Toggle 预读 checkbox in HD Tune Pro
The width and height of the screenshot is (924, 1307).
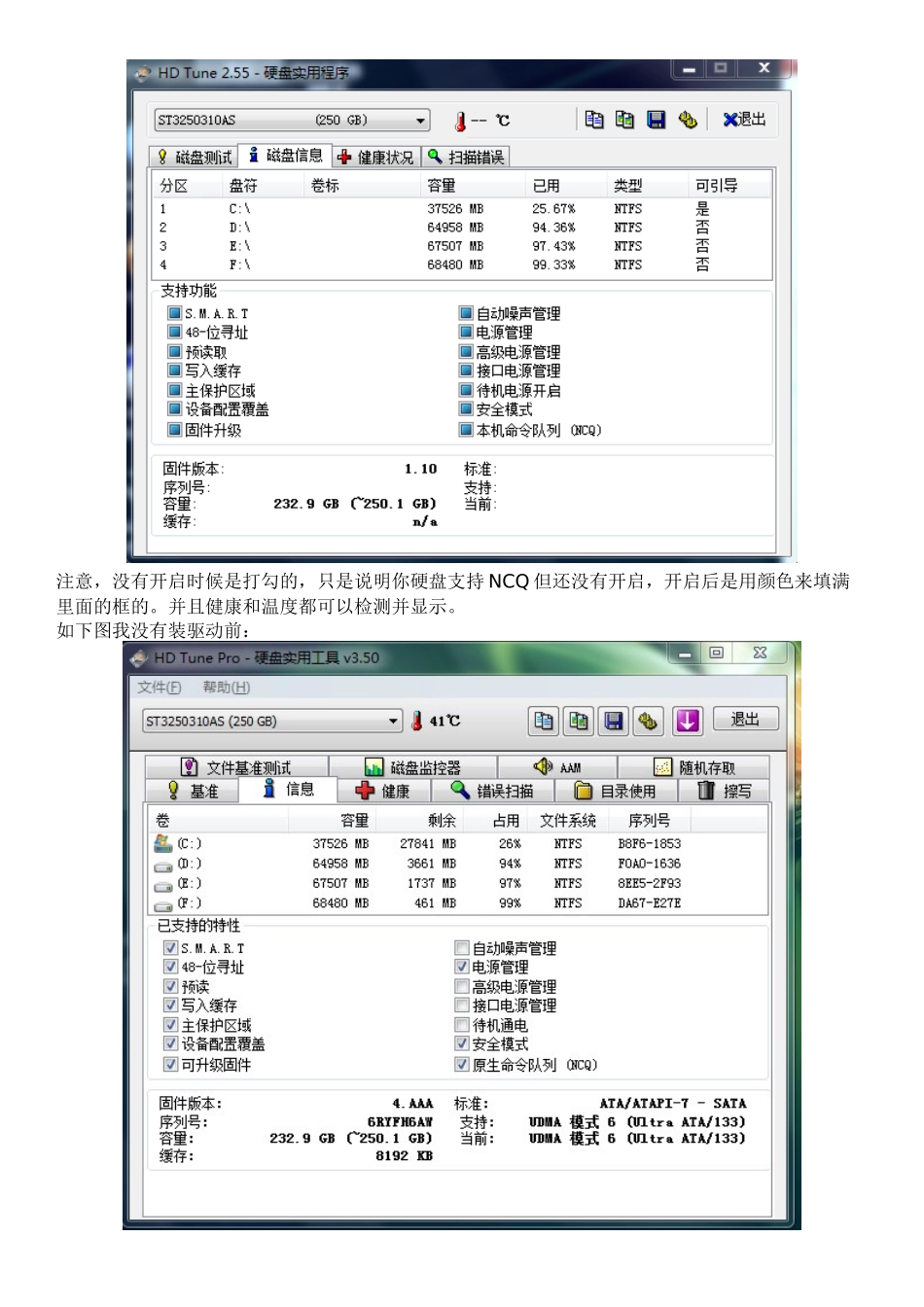coord(170,986)
